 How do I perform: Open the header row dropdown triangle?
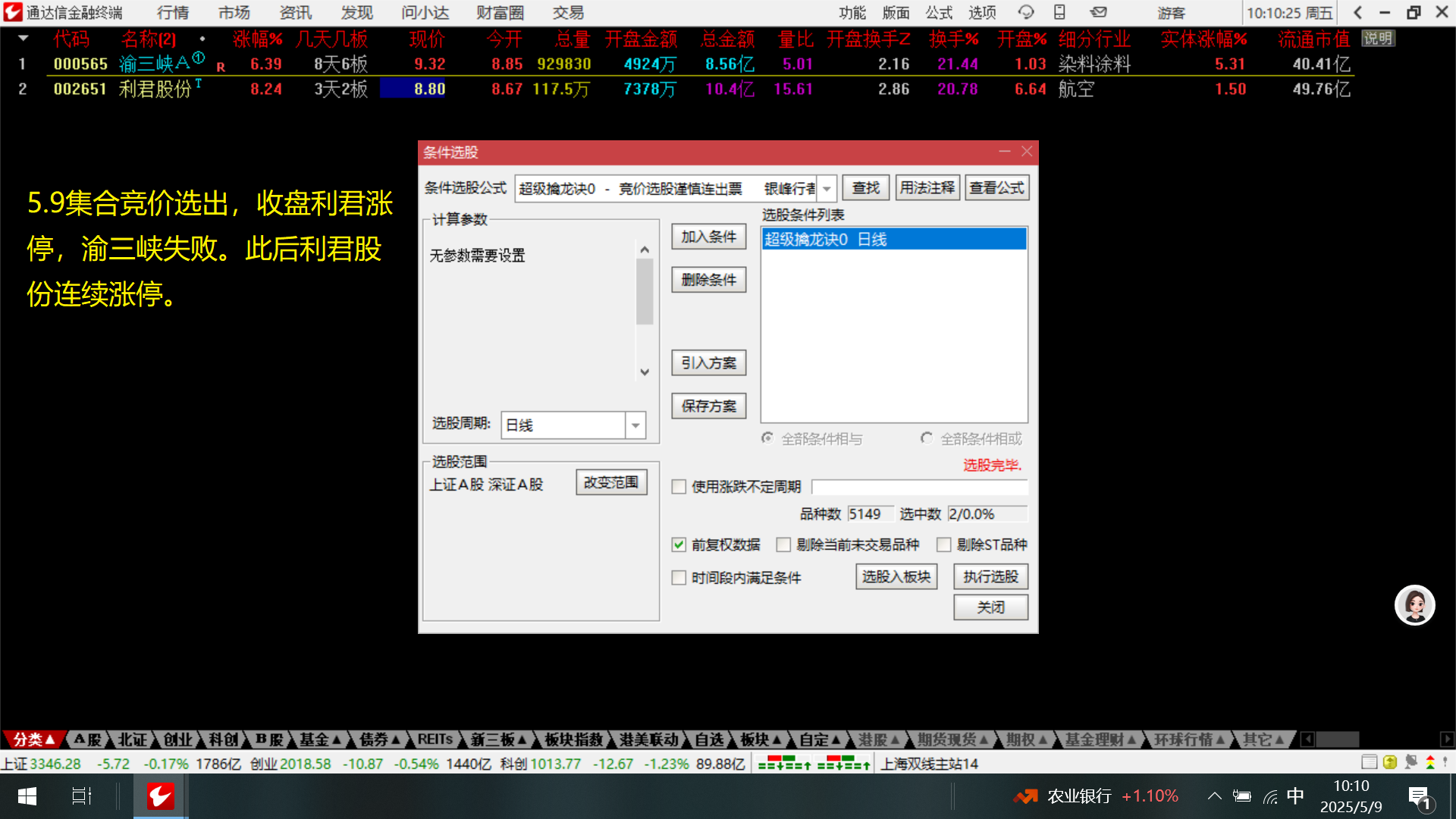[23, 38]
